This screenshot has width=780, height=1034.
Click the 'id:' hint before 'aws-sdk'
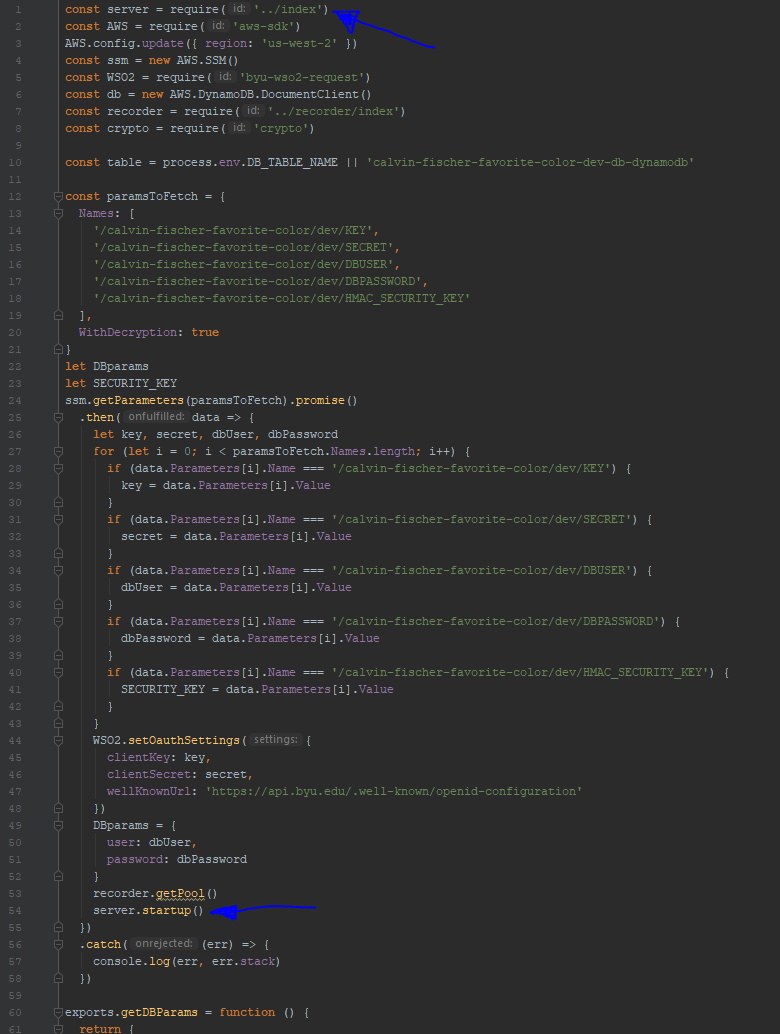(218, 26)
